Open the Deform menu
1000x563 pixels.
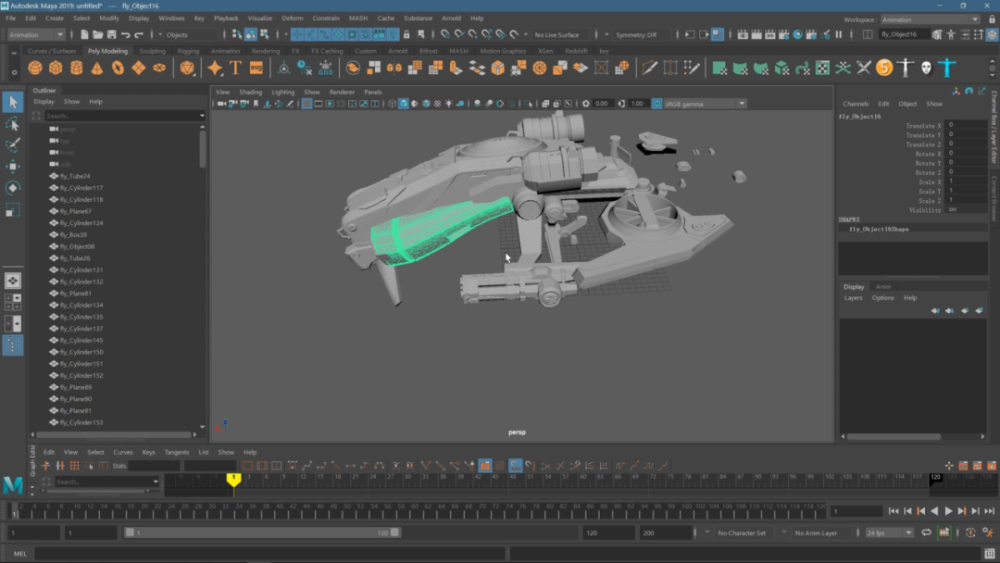click(x=292, y=18)
